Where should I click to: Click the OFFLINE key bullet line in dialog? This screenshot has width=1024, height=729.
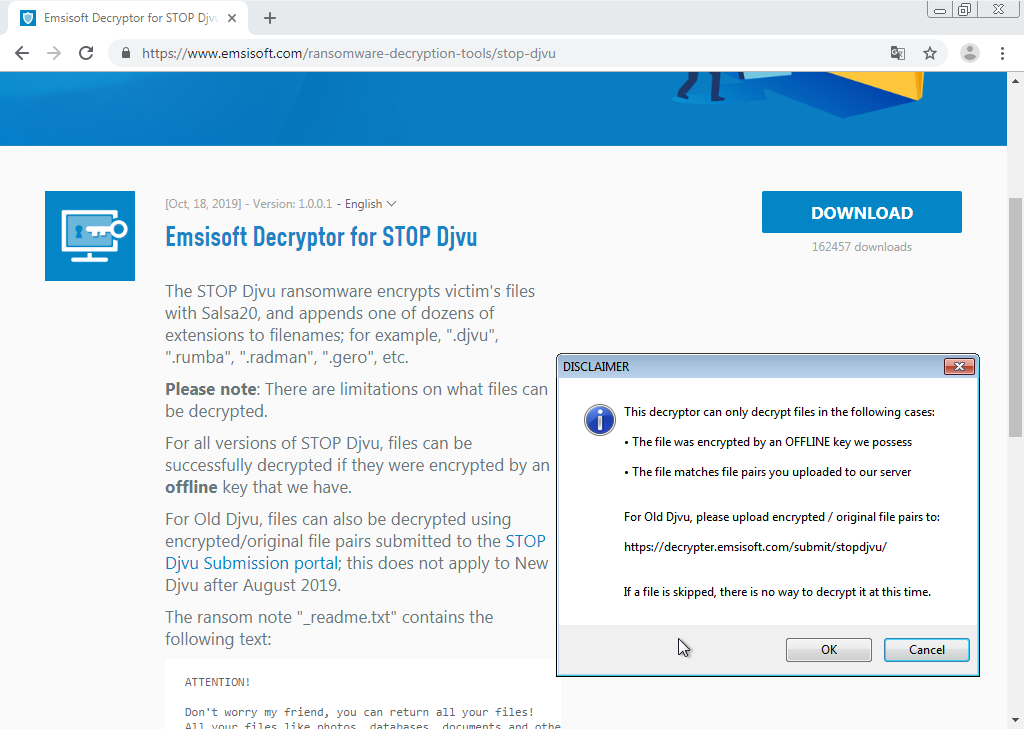[768, 442]
